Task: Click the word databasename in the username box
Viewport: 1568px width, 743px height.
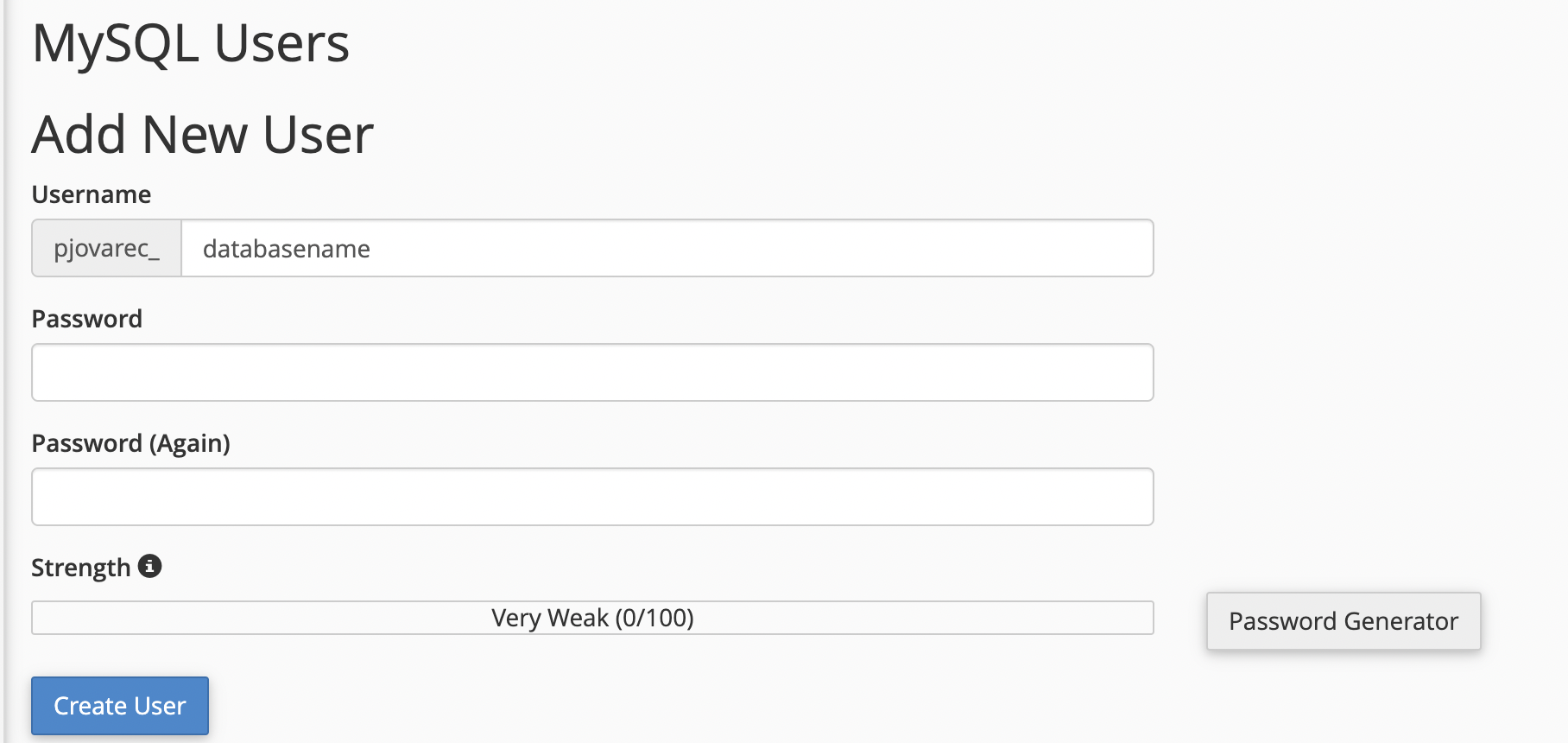Action: coord(287,249)
